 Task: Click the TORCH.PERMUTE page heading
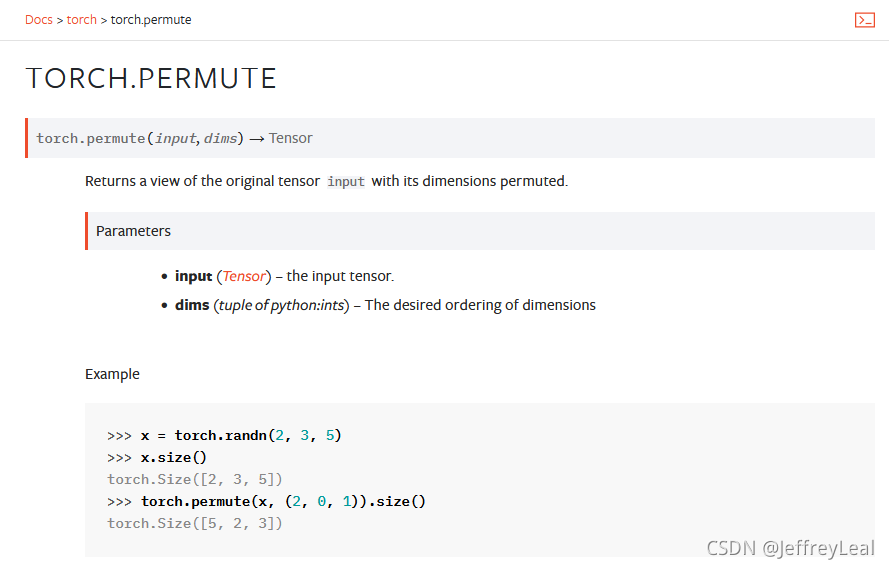tap(151, 78)
